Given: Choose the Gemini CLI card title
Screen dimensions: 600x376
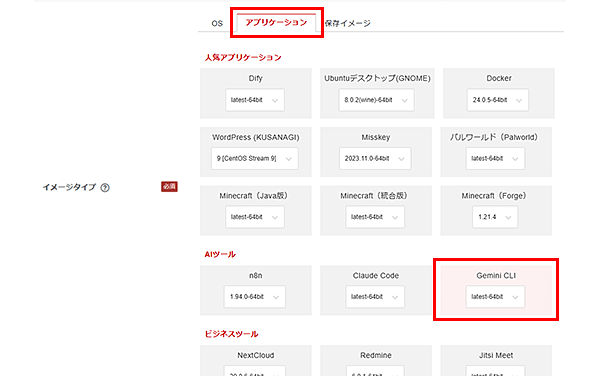Looking at the screenshot, I should [x=496, y=275].
